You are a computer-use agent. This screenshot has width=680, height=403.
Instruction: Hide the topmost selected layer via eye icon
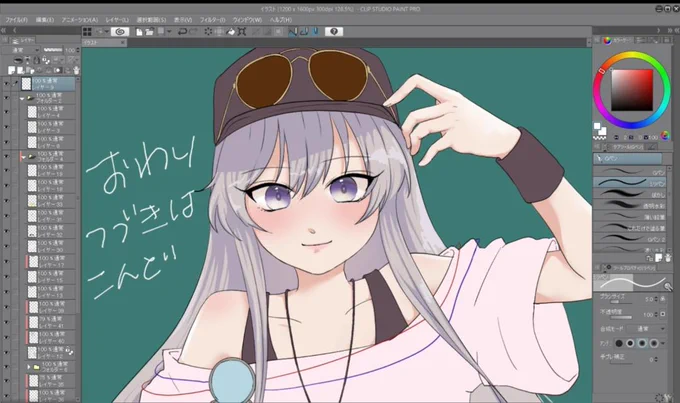coord(6,84)
